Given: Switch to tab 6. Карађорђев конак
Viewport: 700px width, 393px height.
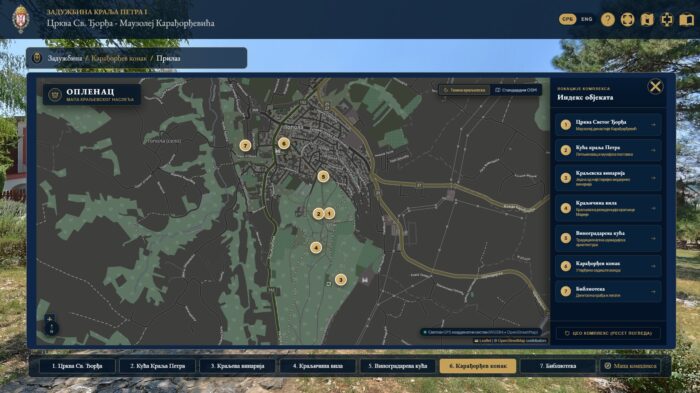Looking at the screenshot, I should pyautogui.click(x=478, y=366).
